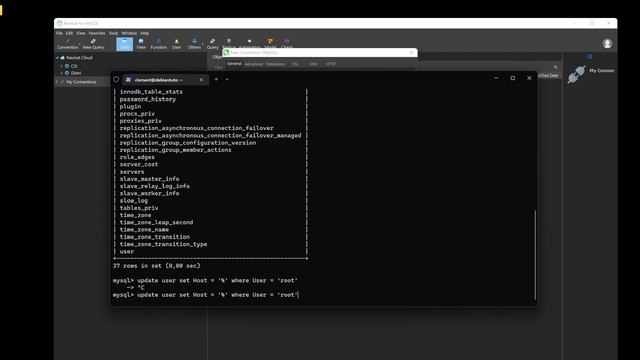Screen dimensions: 640x360
Task: Expand the first project under Navicat Cloud
Action: (x=62, y=66)
